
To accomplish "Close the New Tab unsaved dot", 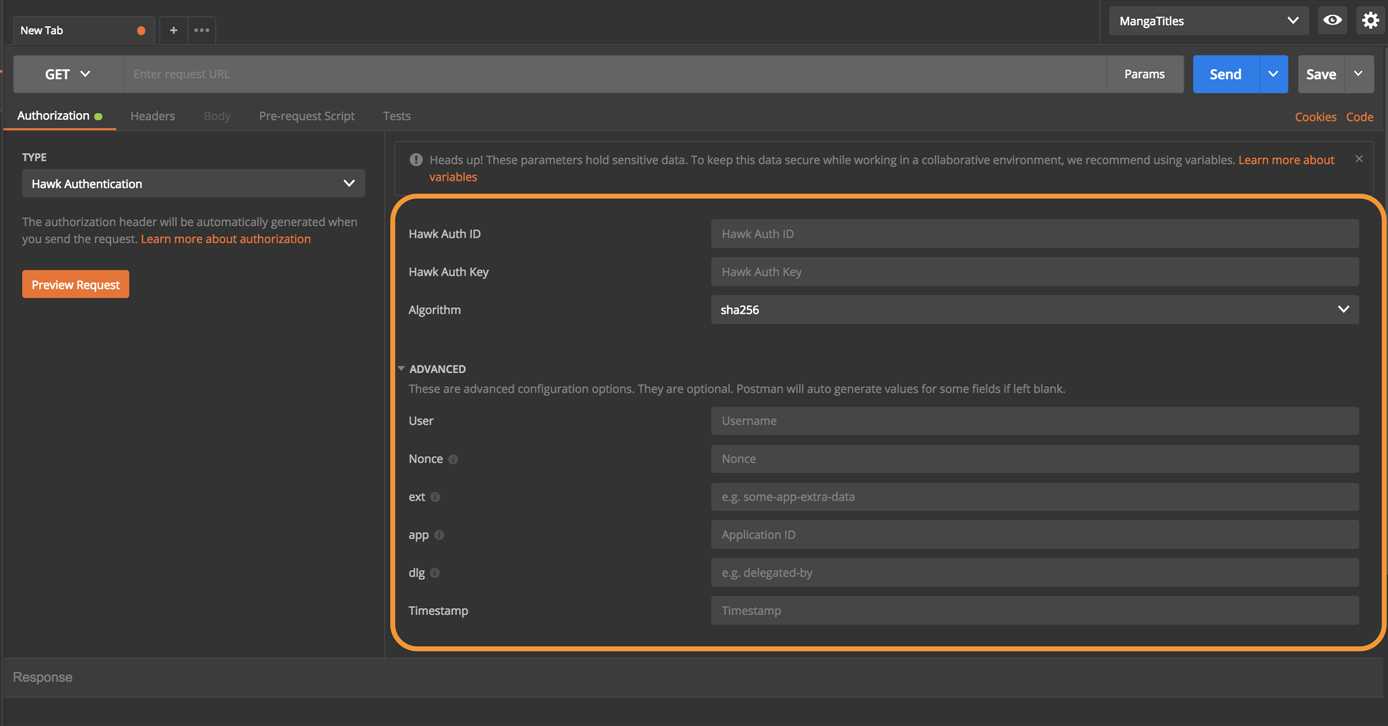I will pos(141,30).
